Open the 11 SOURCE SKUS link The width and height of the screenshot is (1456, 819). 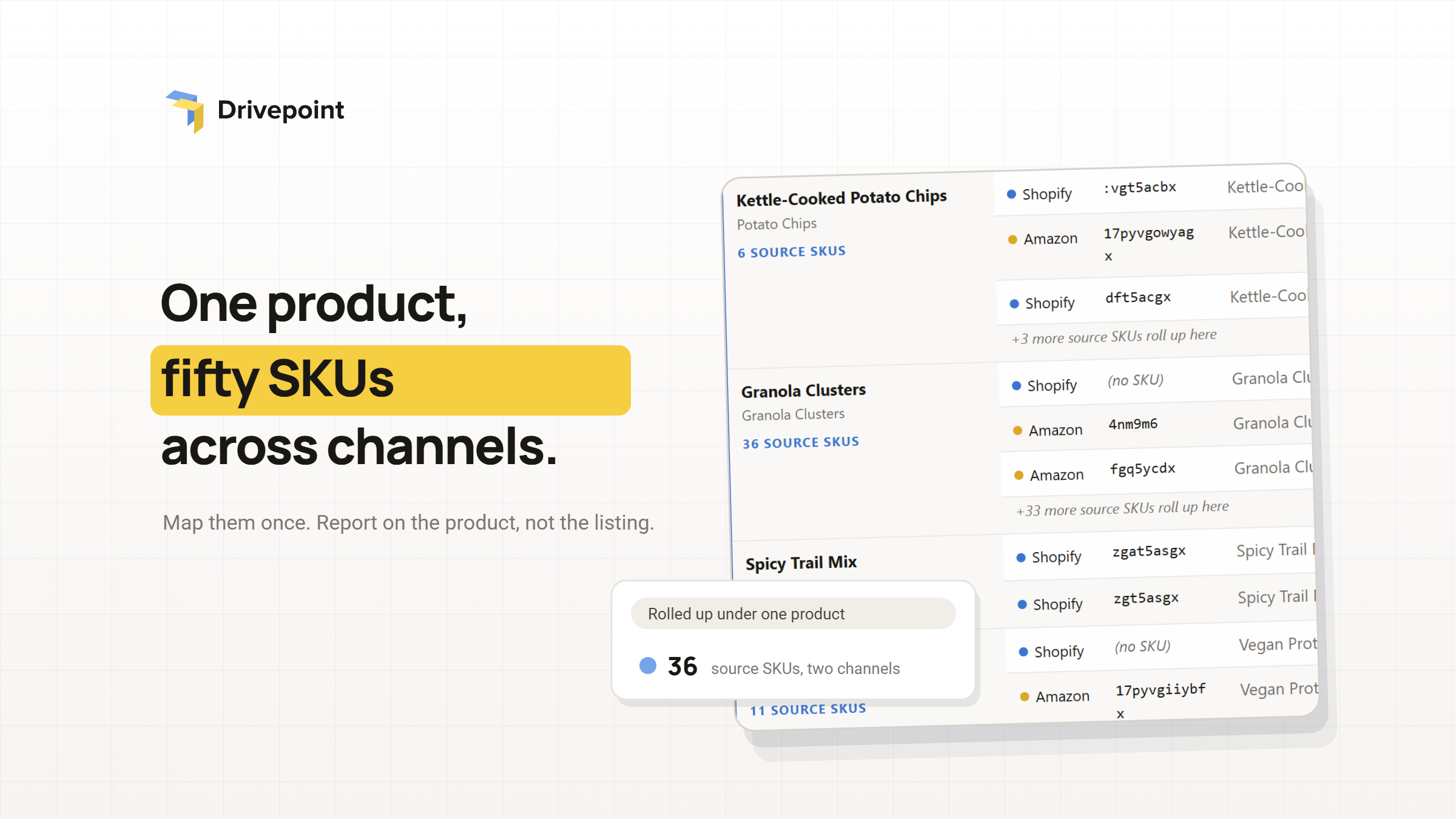(x=808, y=709)
